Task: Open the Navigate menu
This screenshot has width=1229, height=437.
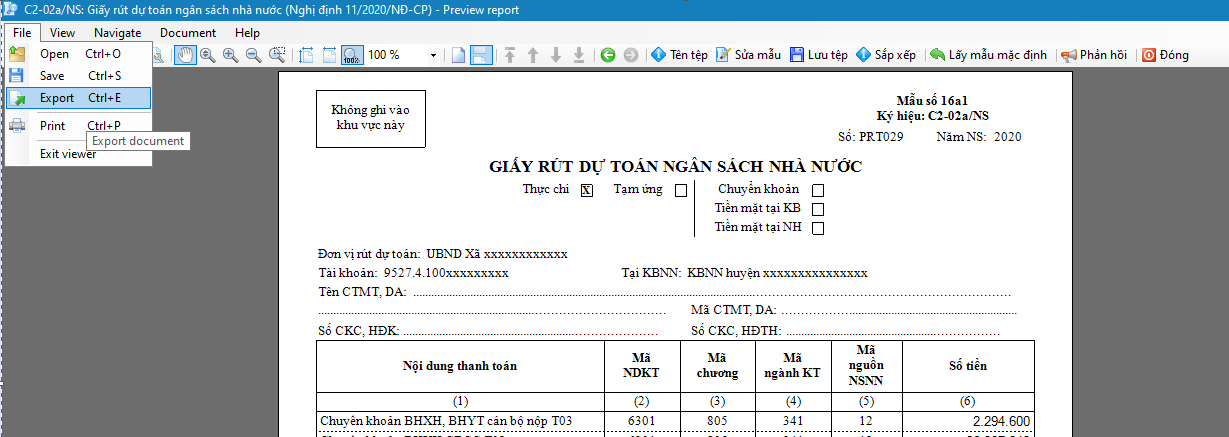Action: (117, 33)
